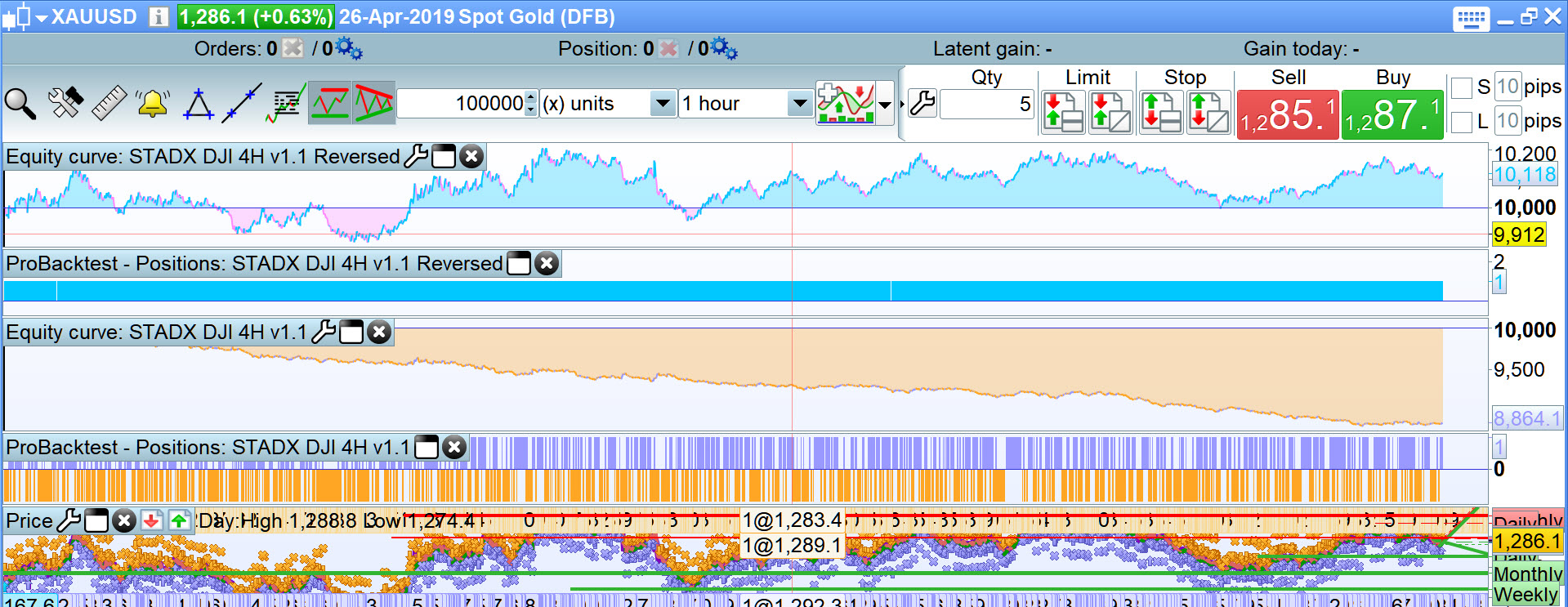Close the Price panel
Image resolution: width=1568 pixels, height=607 pixels.
(124, 520)
